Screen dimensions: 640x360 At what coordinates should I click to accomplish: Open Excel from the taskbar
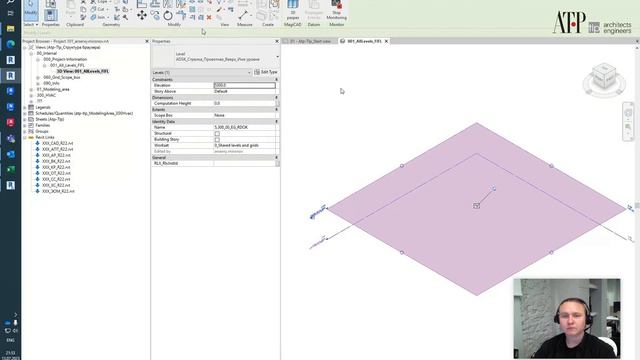pyautogui.click(x=11, y=169)
